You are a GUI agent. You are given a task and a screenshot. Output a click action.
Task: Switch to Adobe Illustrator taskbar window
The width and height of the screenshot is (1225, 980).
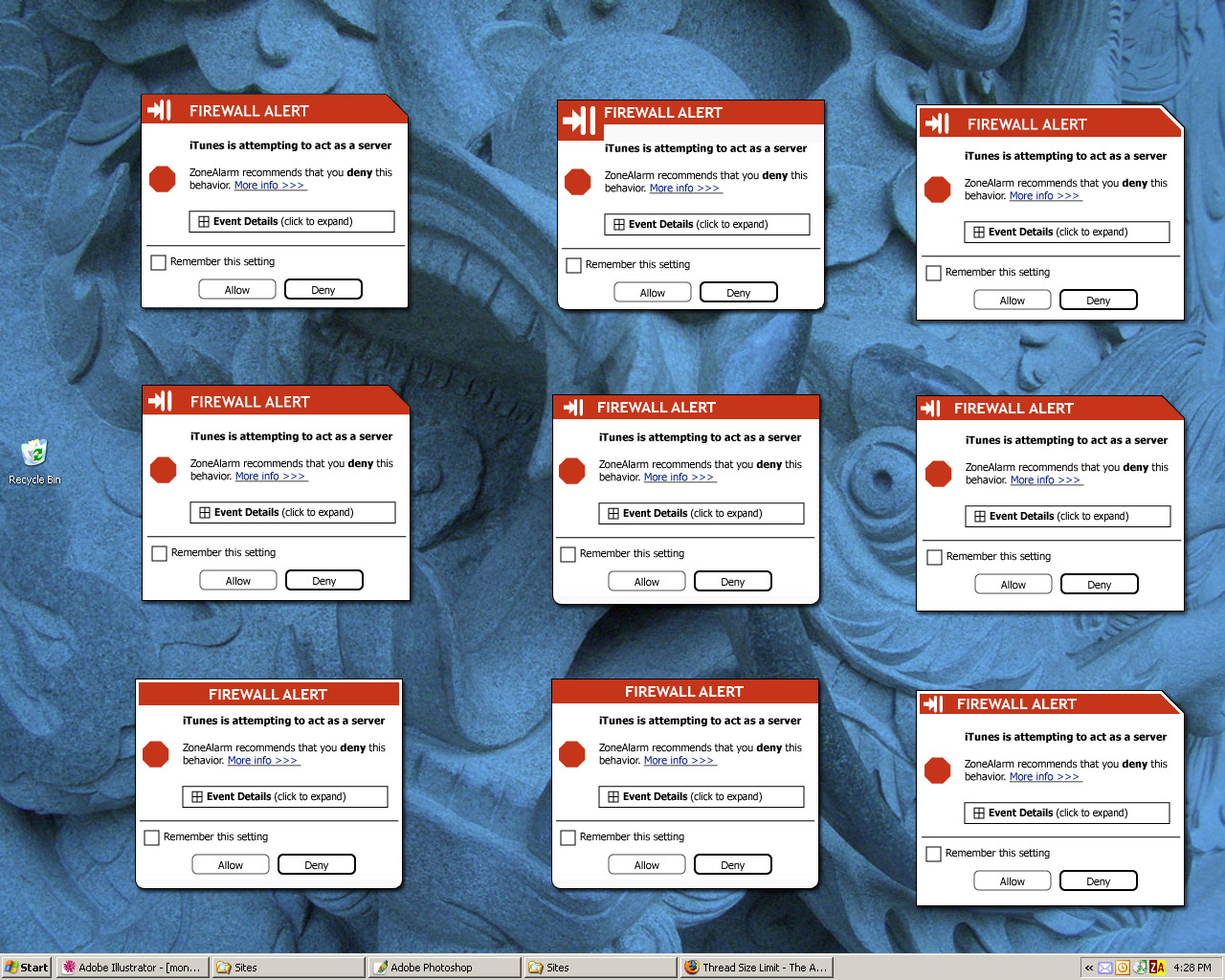click(x=132, y=968)
